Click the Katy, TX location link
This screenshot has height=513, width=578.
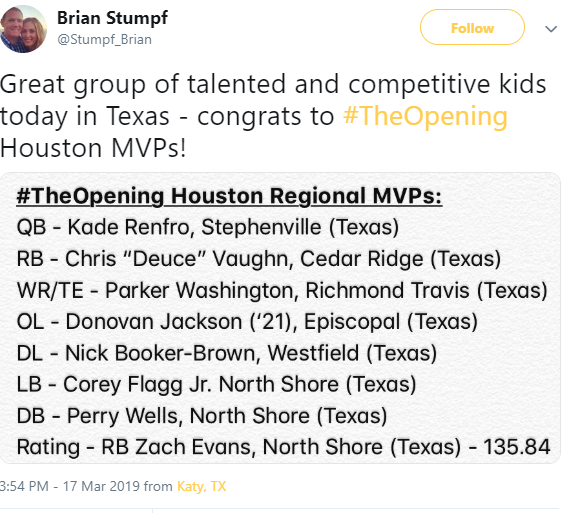tap(201, 486)
